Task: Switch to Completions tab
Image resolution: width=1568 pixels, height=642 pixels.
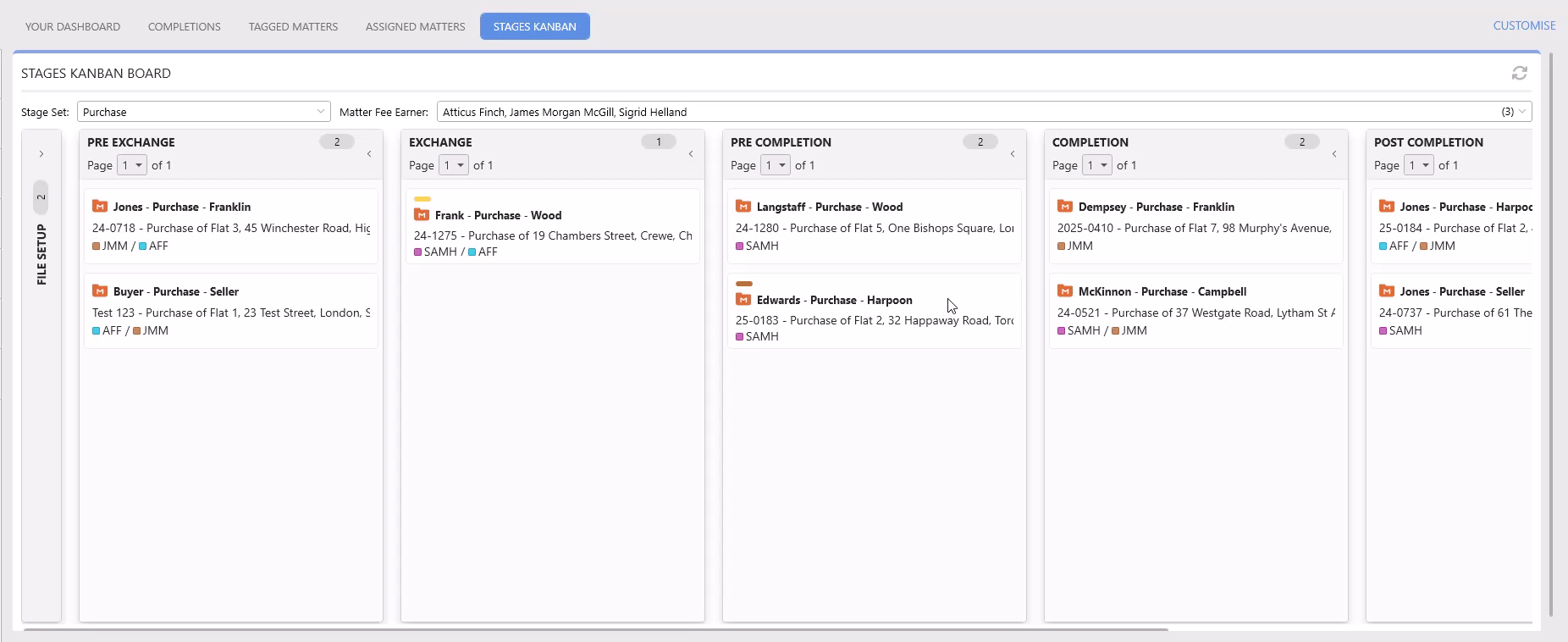Action: [x=185, y=26]
